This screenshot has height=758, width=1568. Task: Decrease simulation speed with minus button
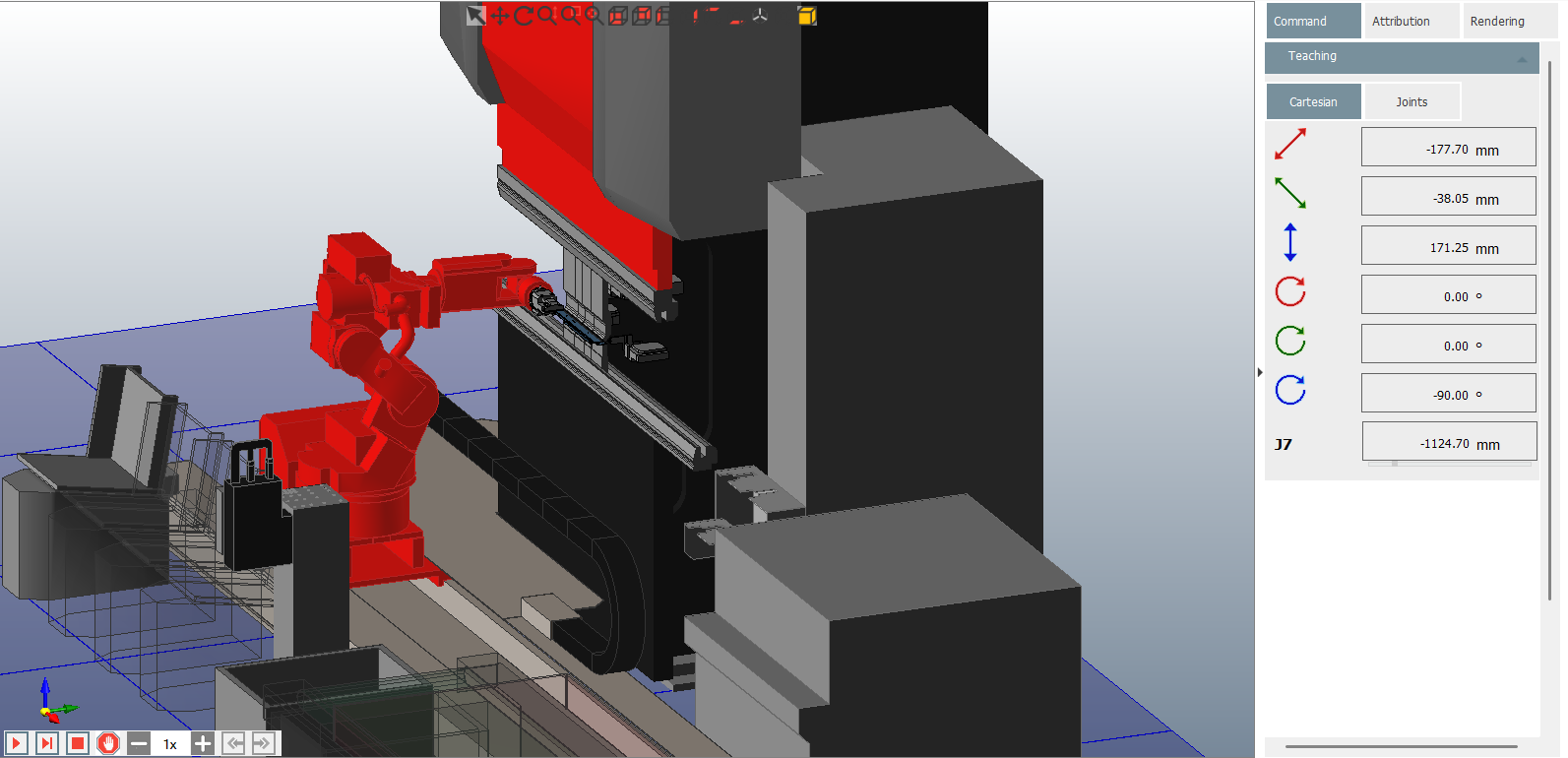pyautogui.click(x=139, y=743)
